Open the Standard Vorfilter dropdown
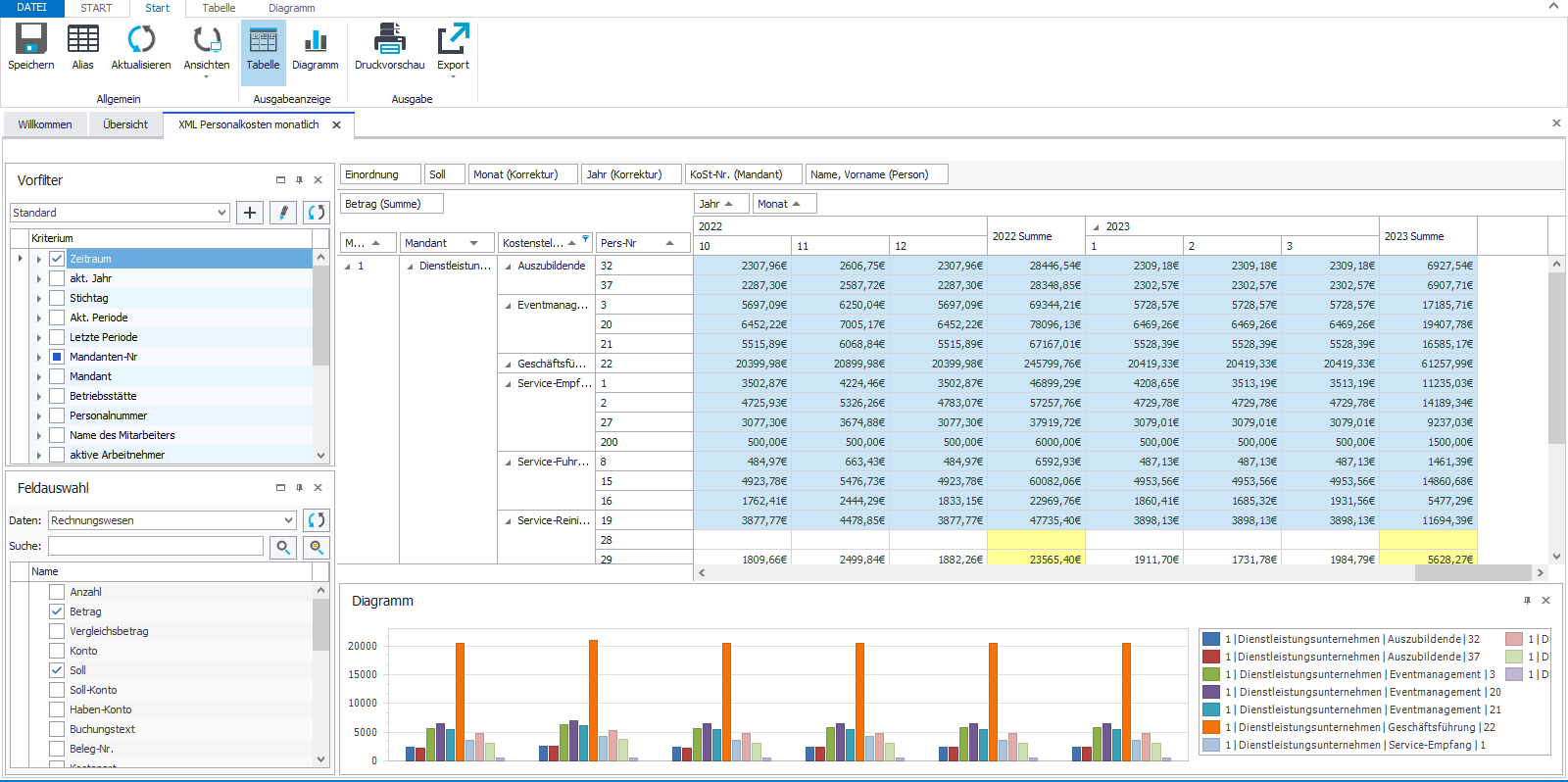Image resolution: width=1568 pixels, height=782 pixels. coord(221,213)
